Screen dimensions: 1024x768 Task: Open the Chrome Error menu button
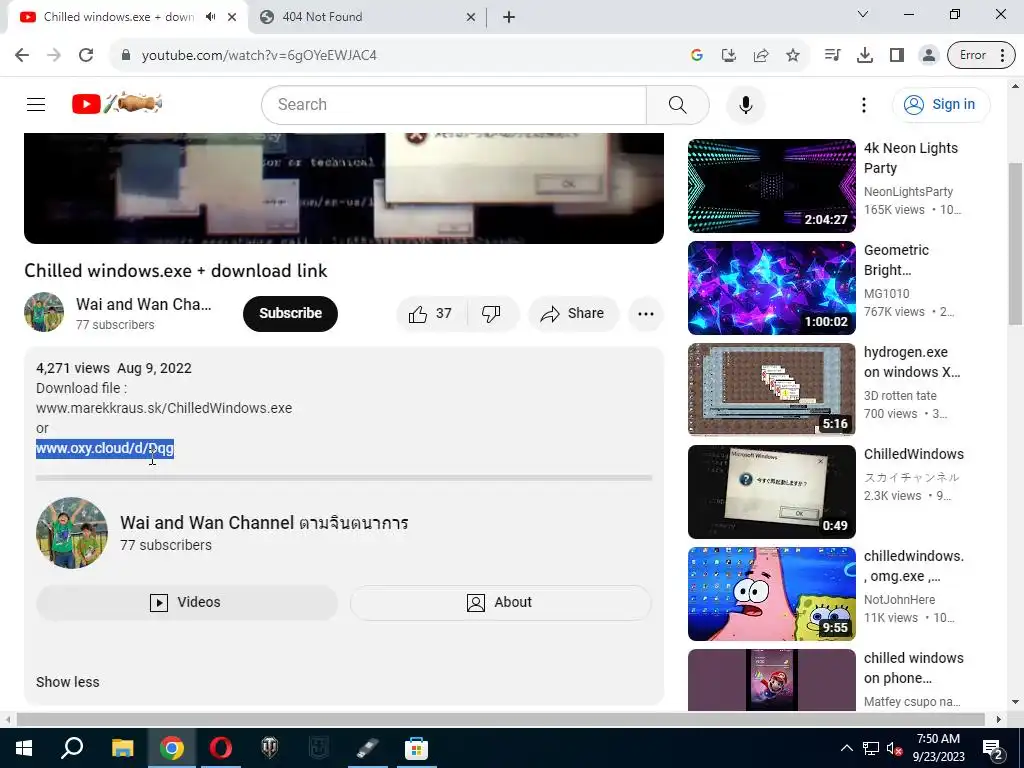tap(981, 55)
